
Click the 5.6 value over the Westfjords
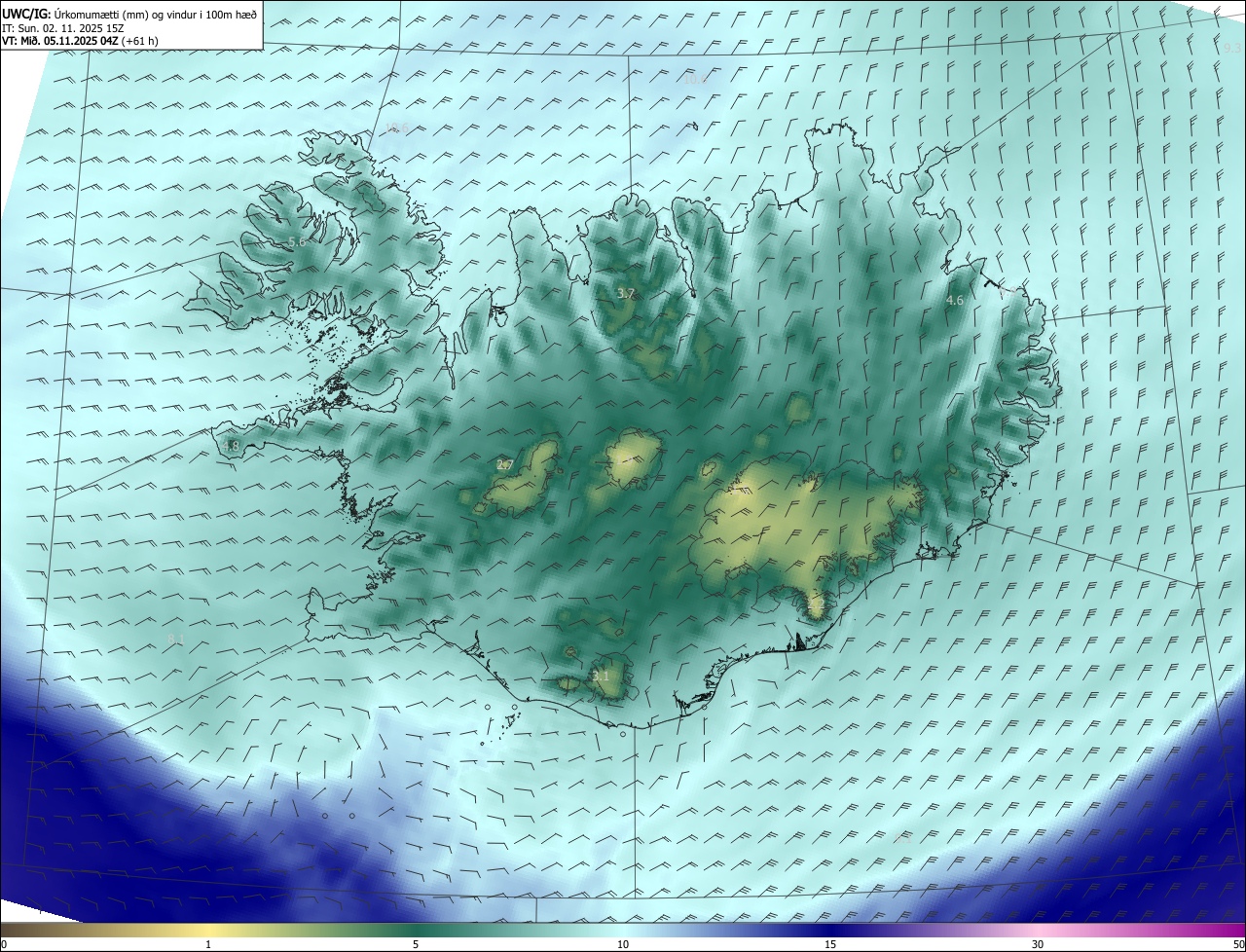[297, 241]
